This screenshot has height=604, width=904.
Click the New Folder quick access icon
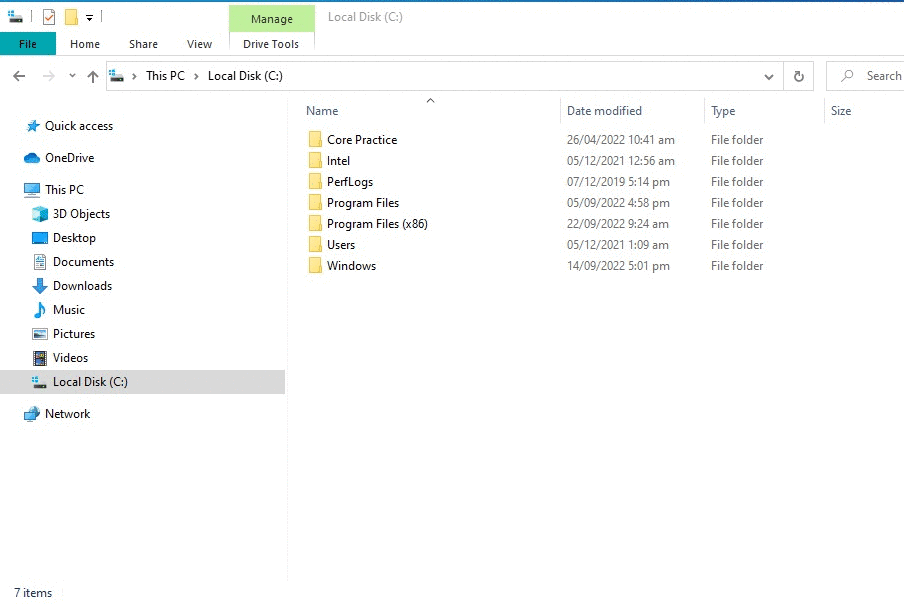[x=71, y=17]
